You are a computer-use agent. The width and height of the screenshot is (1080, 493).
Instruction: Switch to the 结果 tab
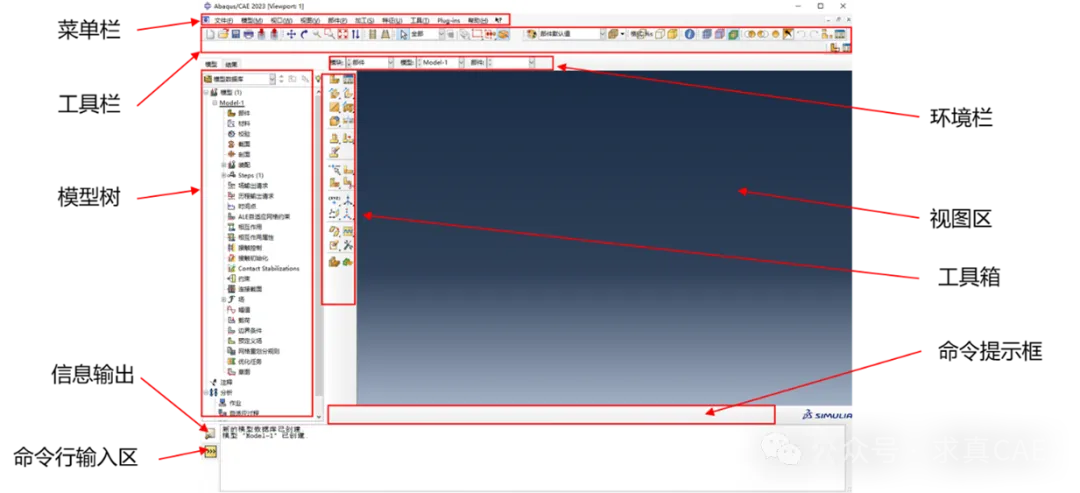tap(230, 64)
